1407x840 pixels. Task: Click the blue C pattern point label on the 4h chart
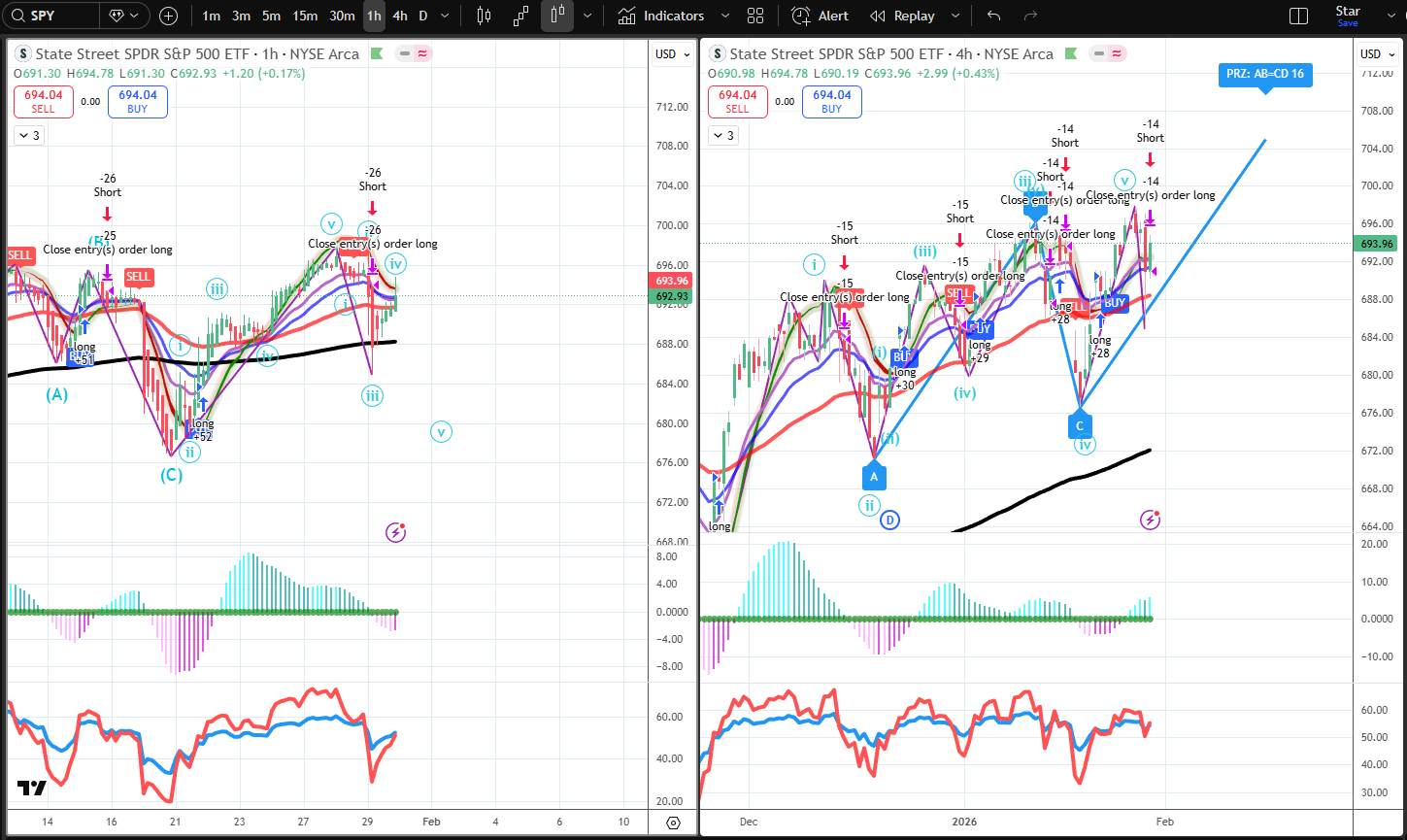[x=1080, y=424]
